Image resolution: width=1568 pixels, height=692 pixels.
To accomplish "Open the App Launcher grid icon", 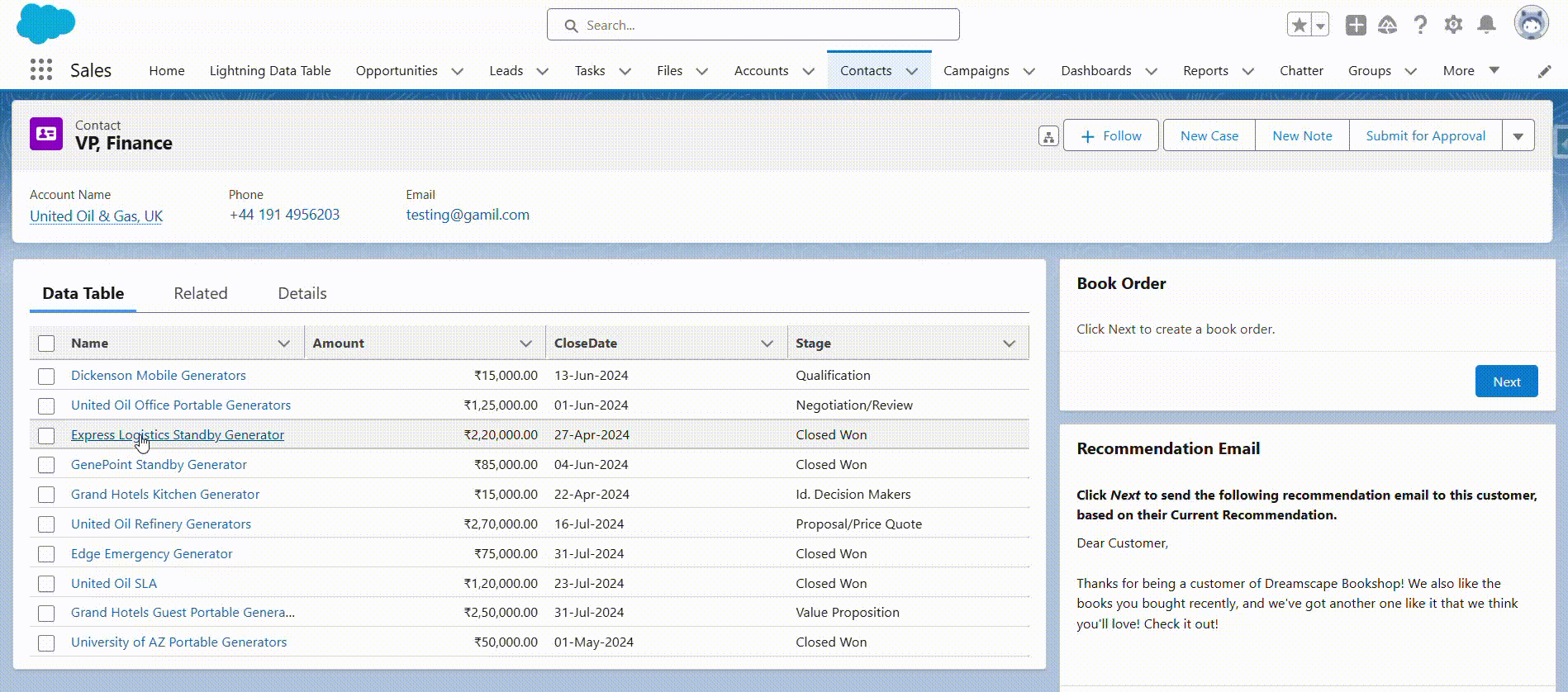I will point(41,70).
